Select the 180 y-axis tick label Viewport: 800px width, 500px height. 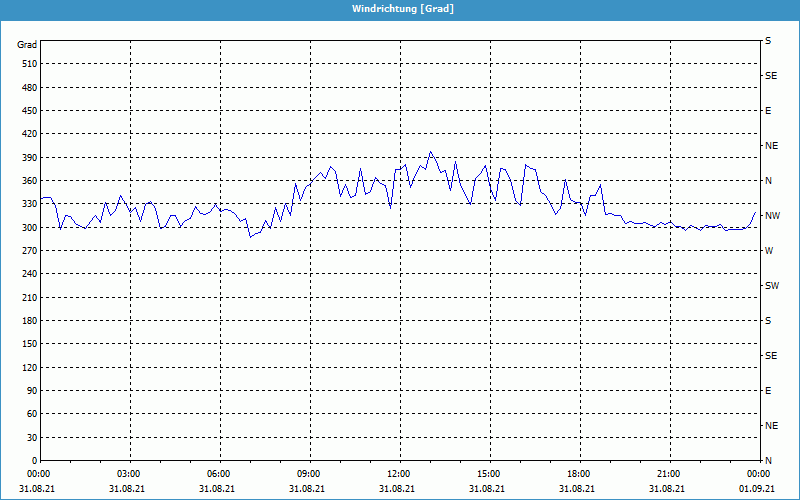point(28,321)
